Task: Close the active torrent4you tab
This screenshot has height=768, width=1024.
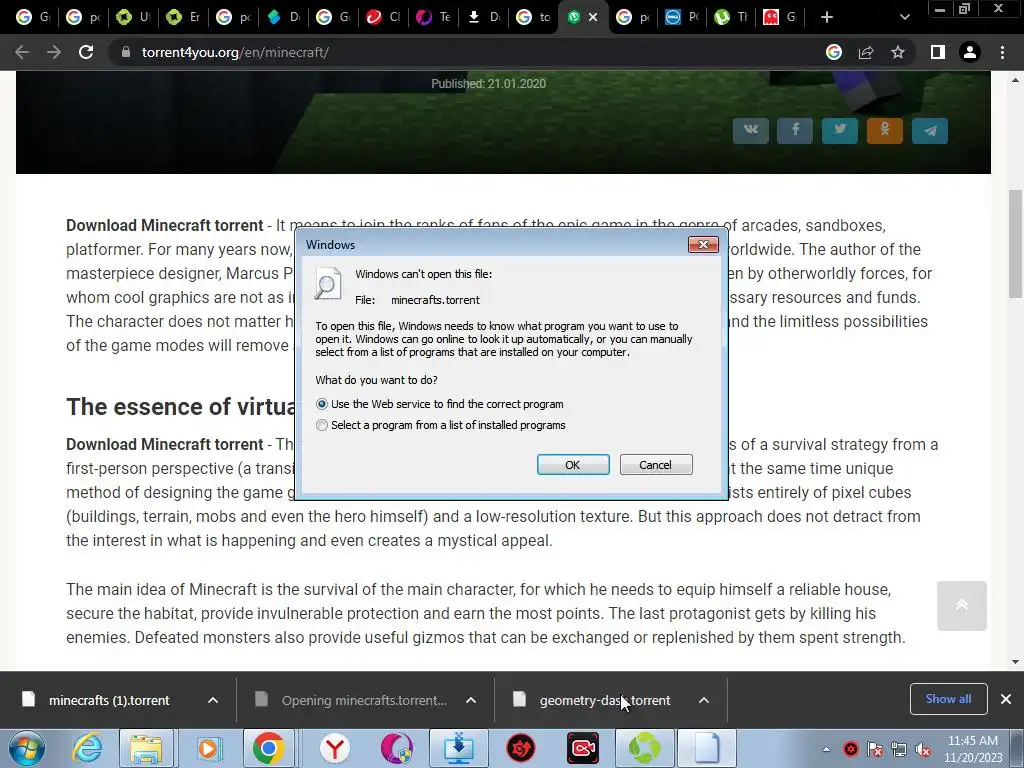Action: (593, 17)
